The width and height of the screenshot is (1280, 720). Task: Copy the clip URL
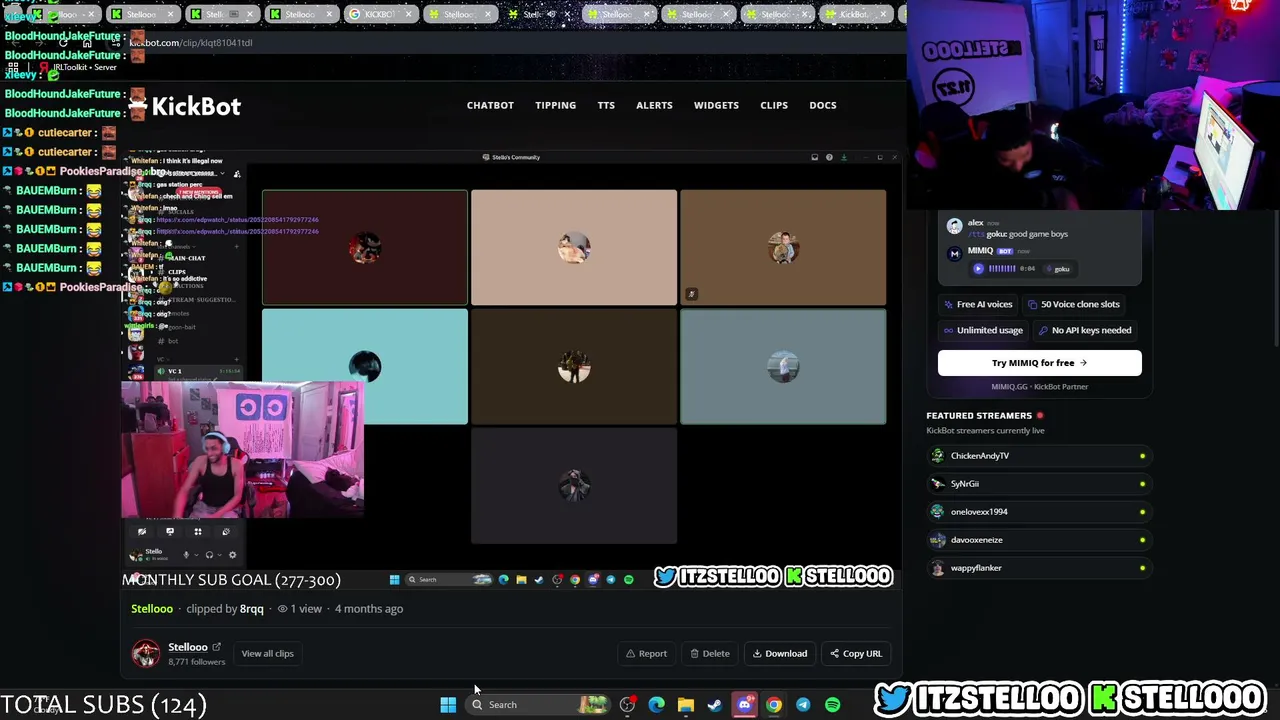pos(856,654)
